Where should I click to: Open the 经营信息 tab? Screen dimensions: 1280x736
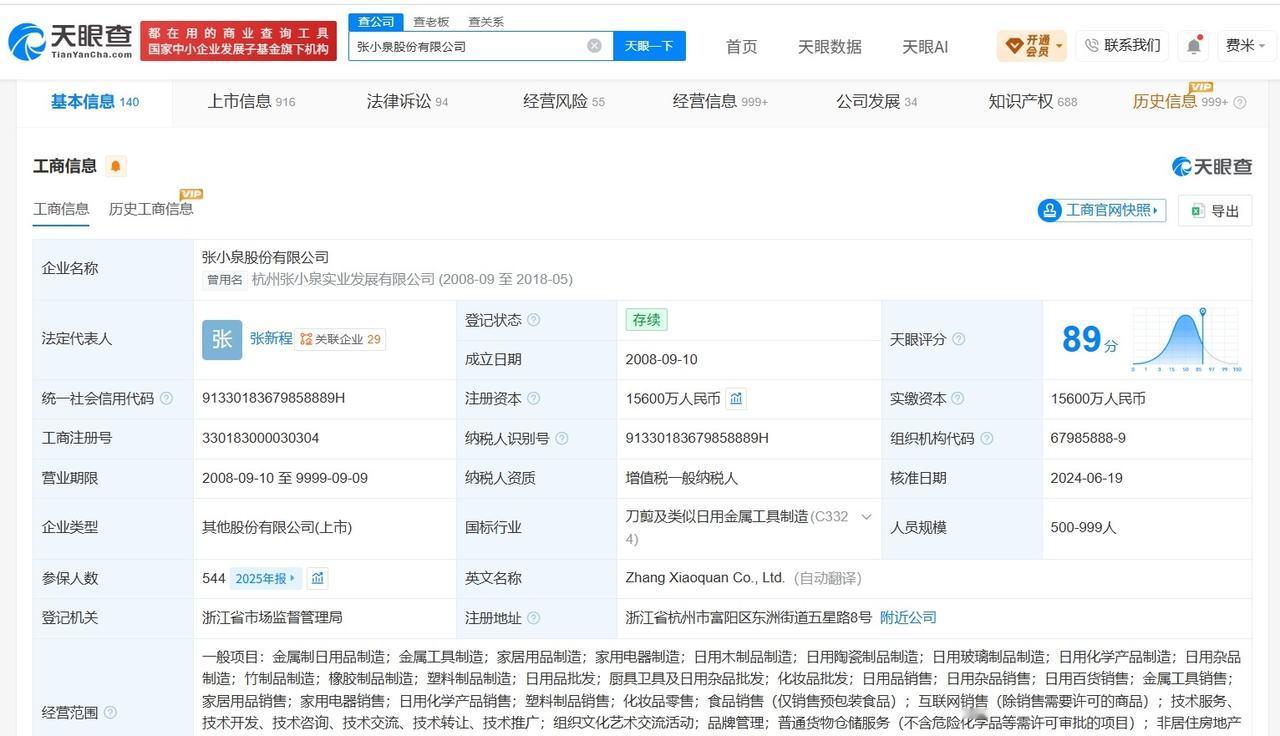tap(720, 102)
